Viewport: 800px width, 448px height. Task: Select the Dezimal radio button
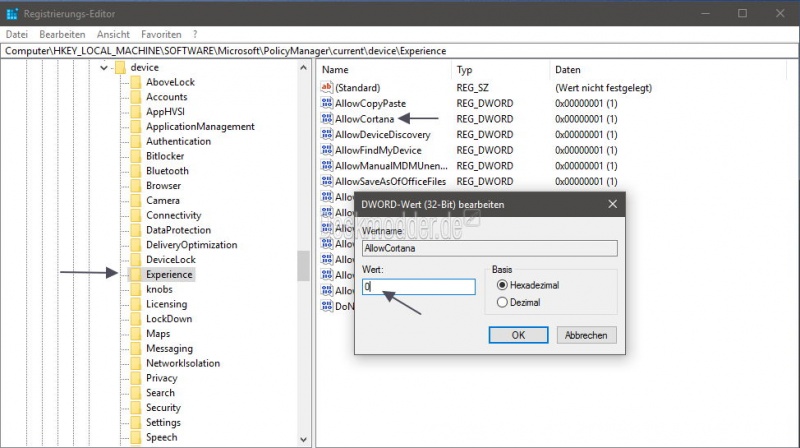(502, 303)
